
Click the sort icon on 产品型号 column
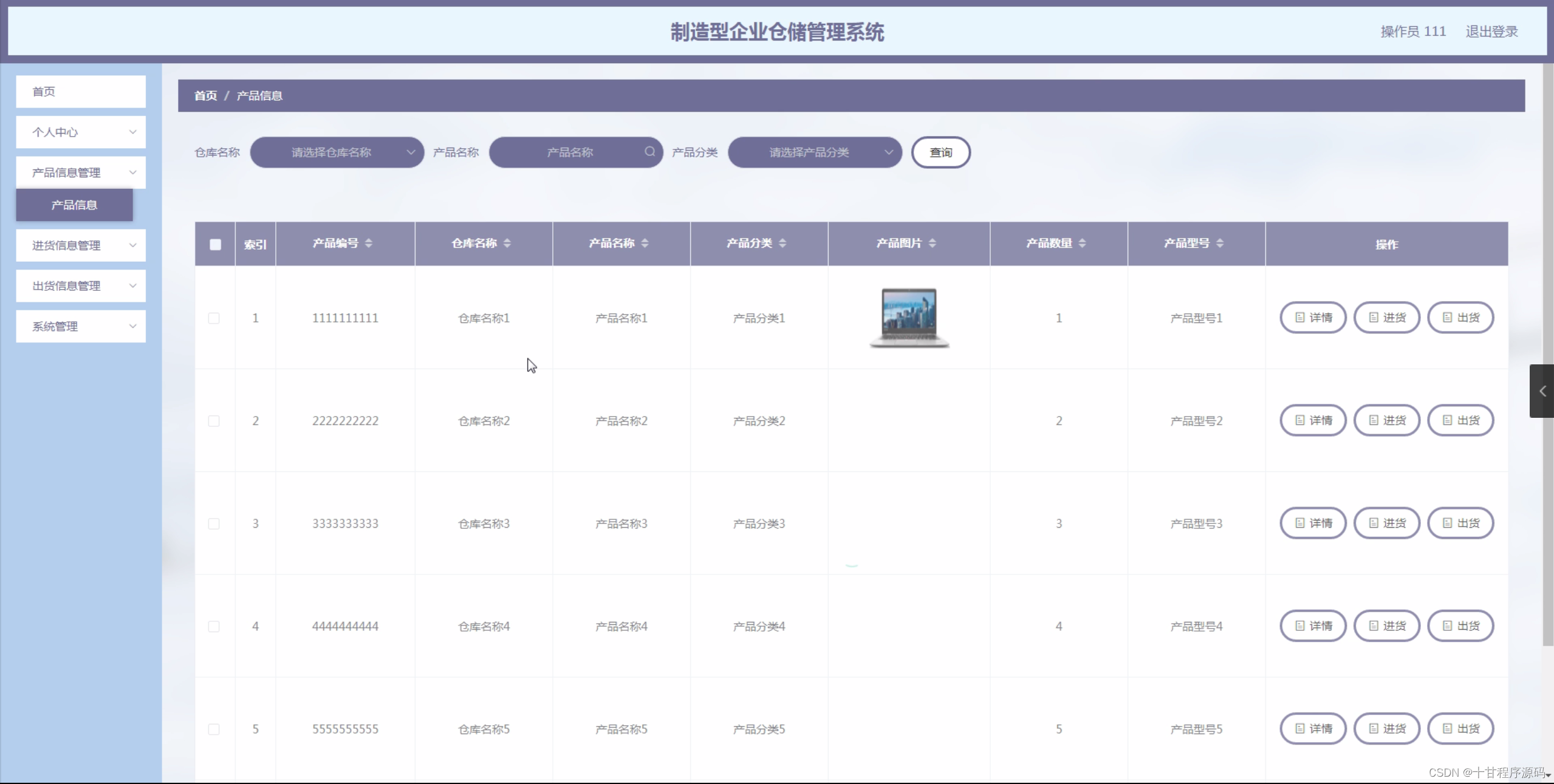[x=1221, y=243]
